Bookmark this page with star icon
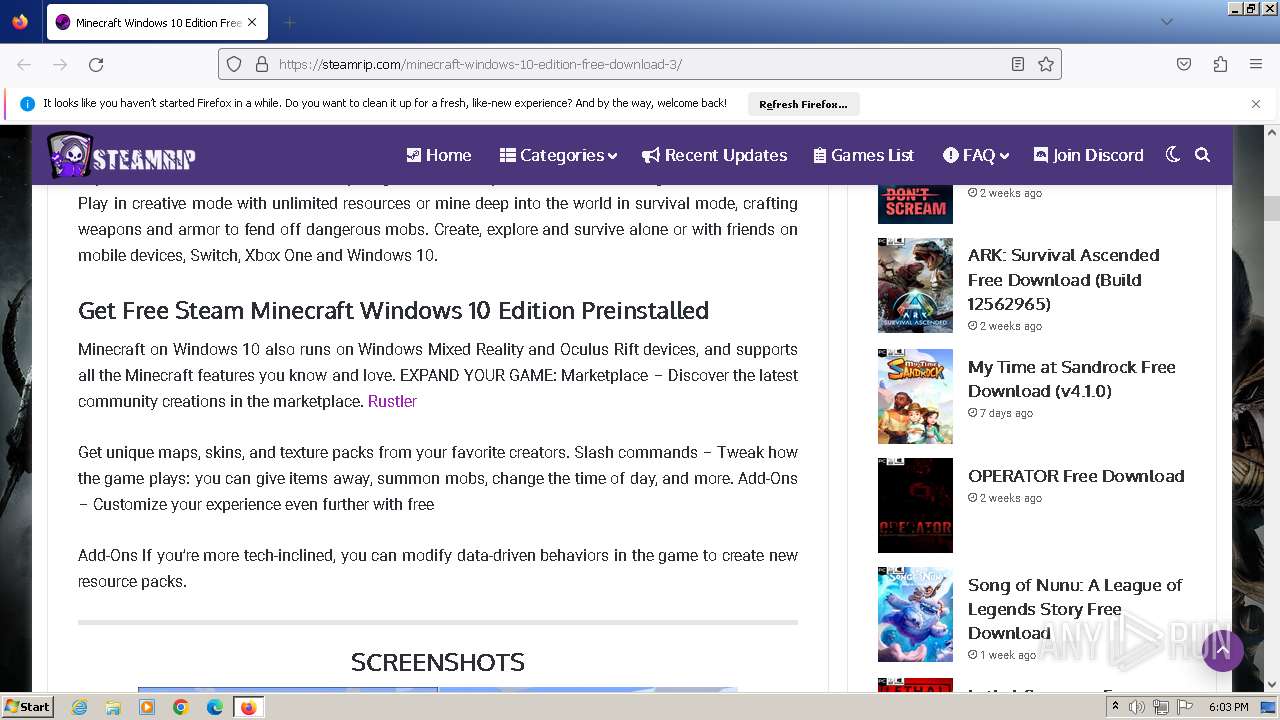Screen dimensions: 1280x720 pos(1046,64)
